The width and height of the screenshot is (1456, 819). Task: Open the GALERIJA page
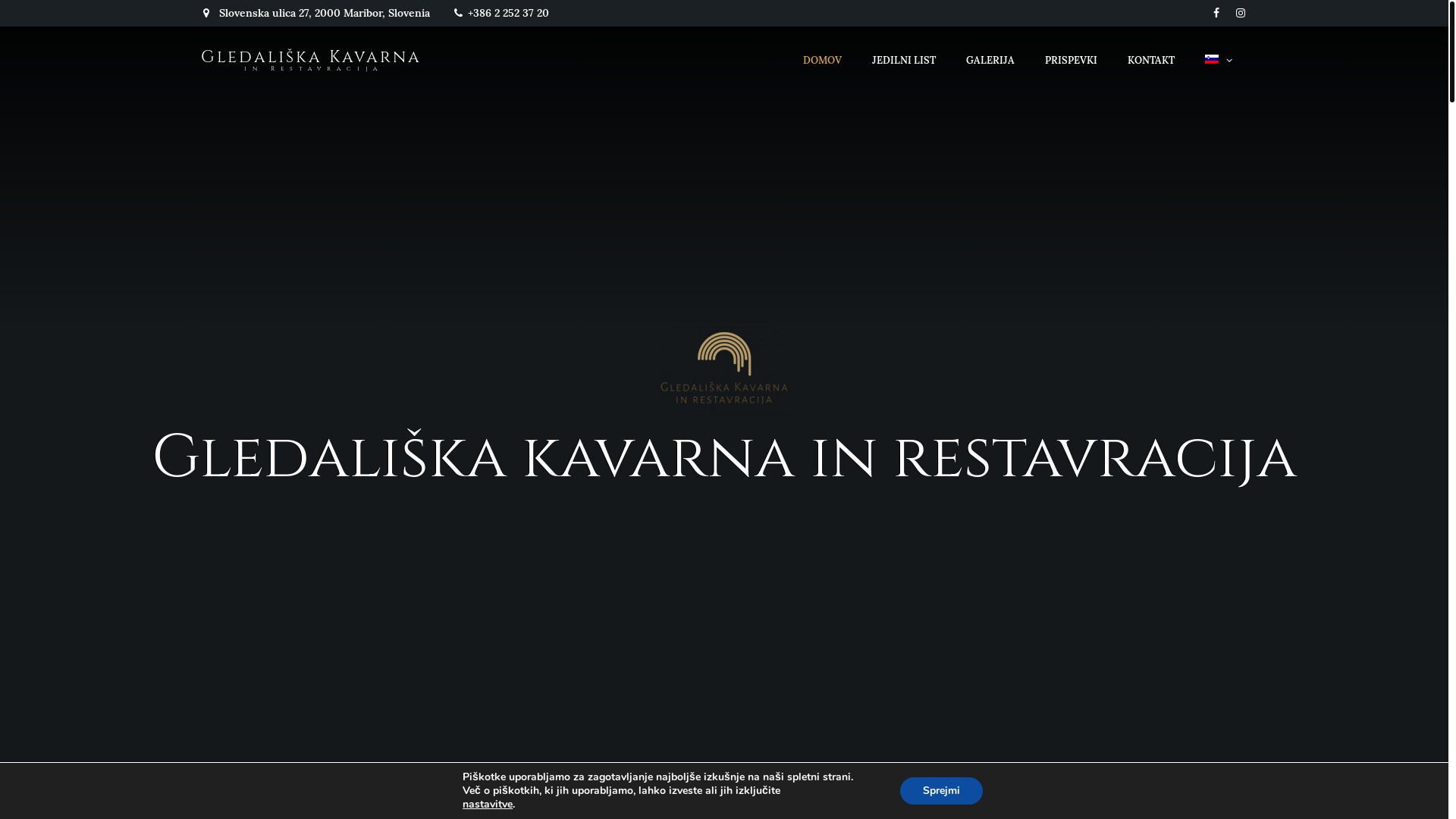coord(990,60)
